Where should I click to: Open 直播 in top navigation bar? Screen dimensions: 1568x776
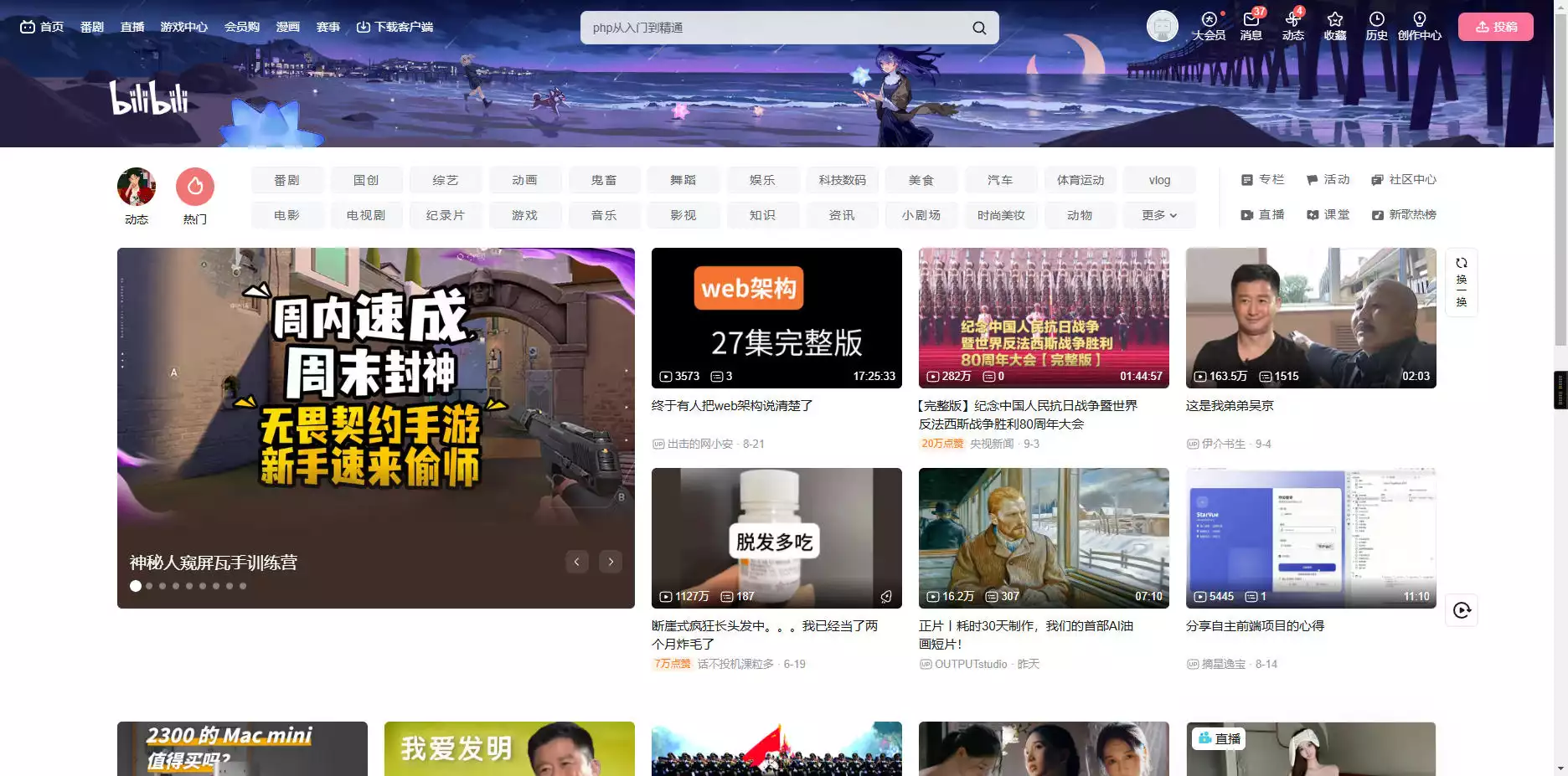(132, 27)
